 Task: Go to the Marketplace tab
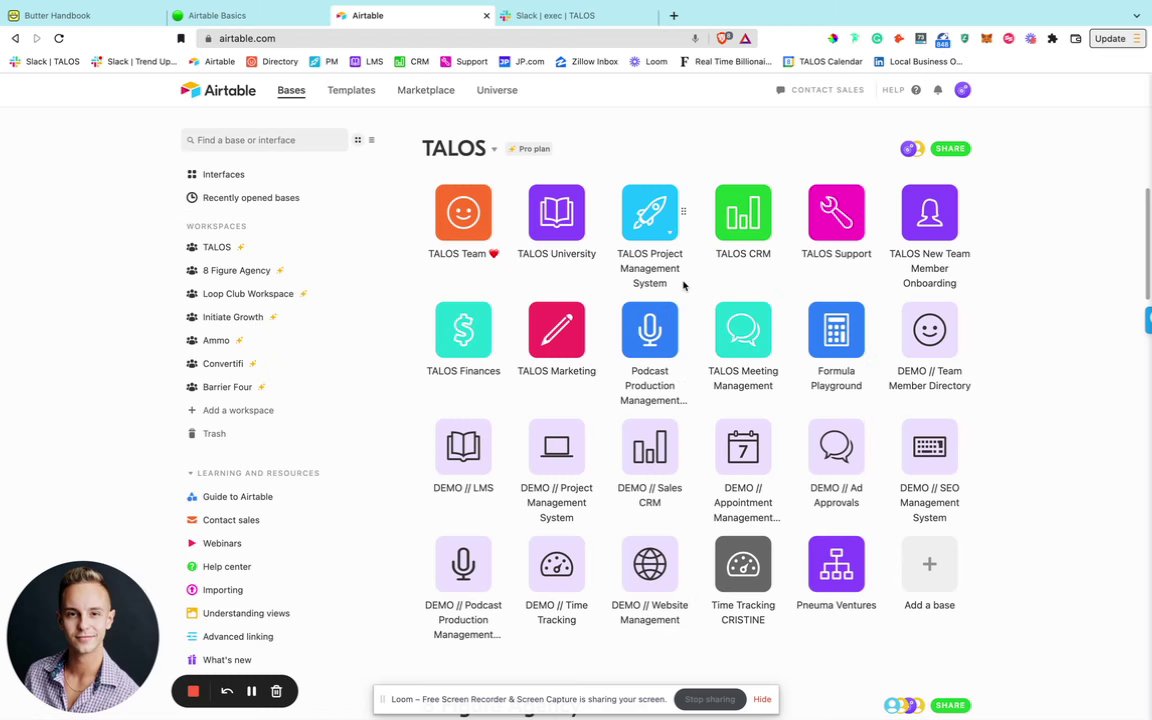(x=425, y=90)
